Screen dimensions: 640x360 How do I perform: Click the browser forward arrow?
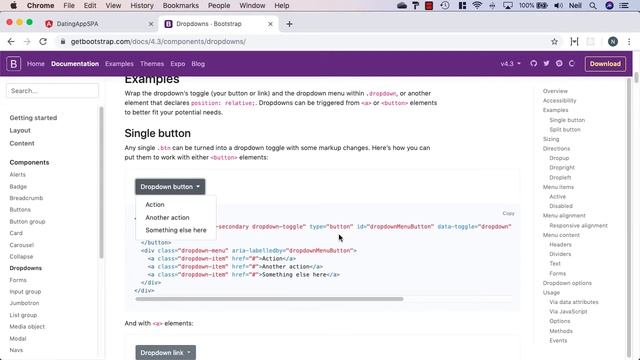tap(27, 42)
